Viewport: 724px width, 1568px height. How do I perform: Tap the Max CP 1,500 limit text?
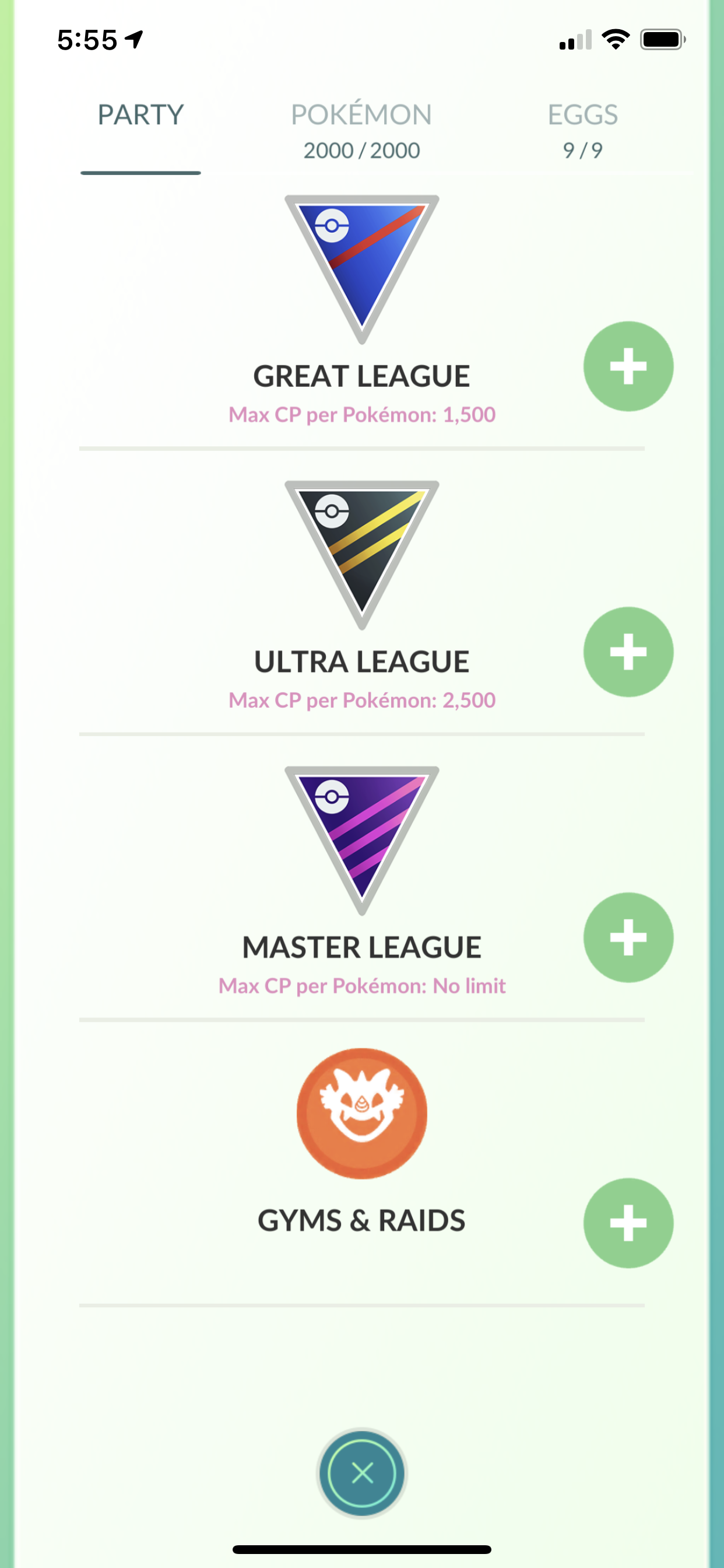(x=362, y=415)
